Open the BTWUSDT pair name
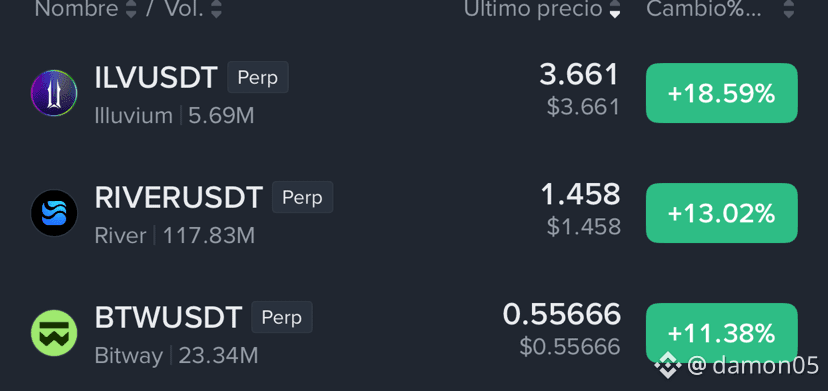The height and width of the screenshot is (391, 828). tap(168, 318)
